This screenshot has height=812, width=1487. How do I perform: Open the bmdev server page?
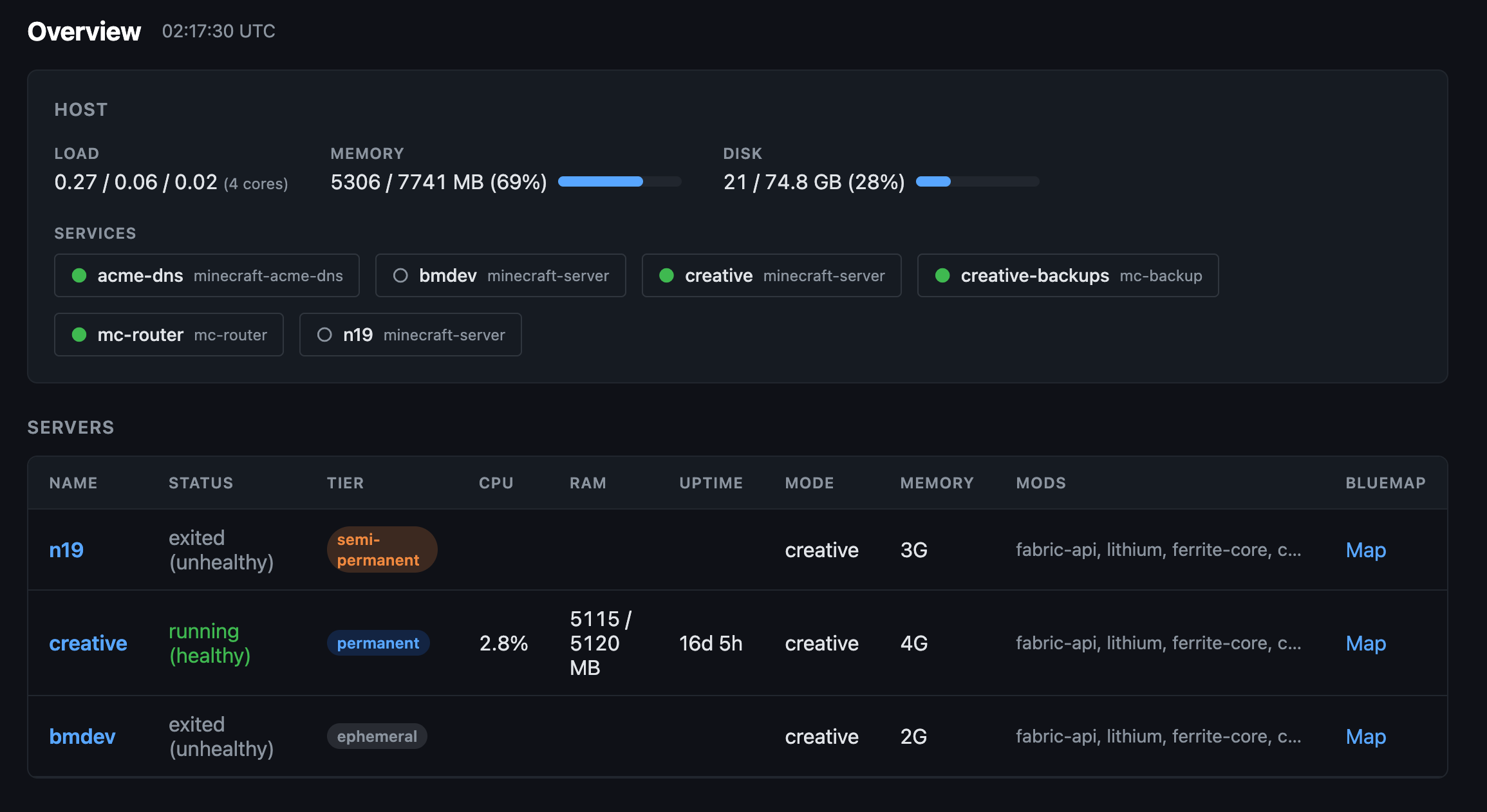coord(82,736)
